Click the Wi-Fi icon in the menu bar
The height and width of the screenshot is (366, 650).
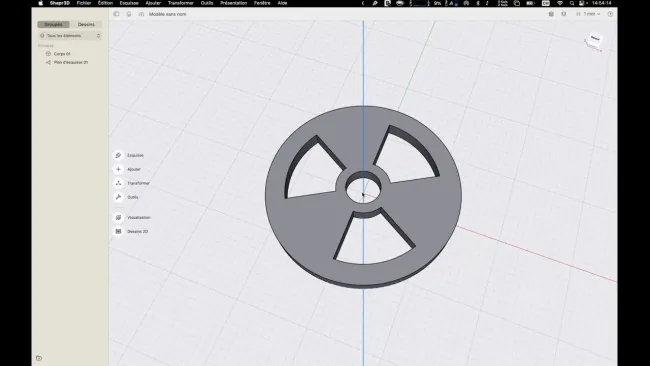tap(560, 3)
